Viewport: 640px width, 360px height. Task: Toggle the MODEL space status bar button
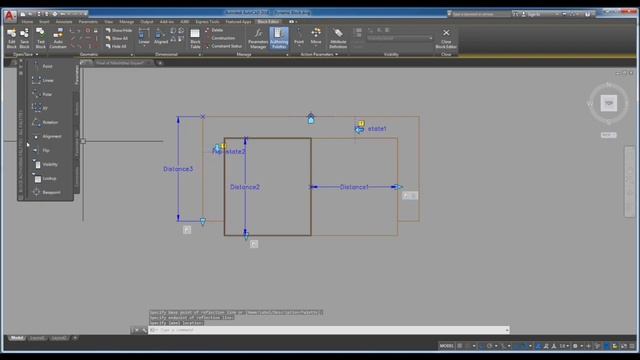(446, 346)
